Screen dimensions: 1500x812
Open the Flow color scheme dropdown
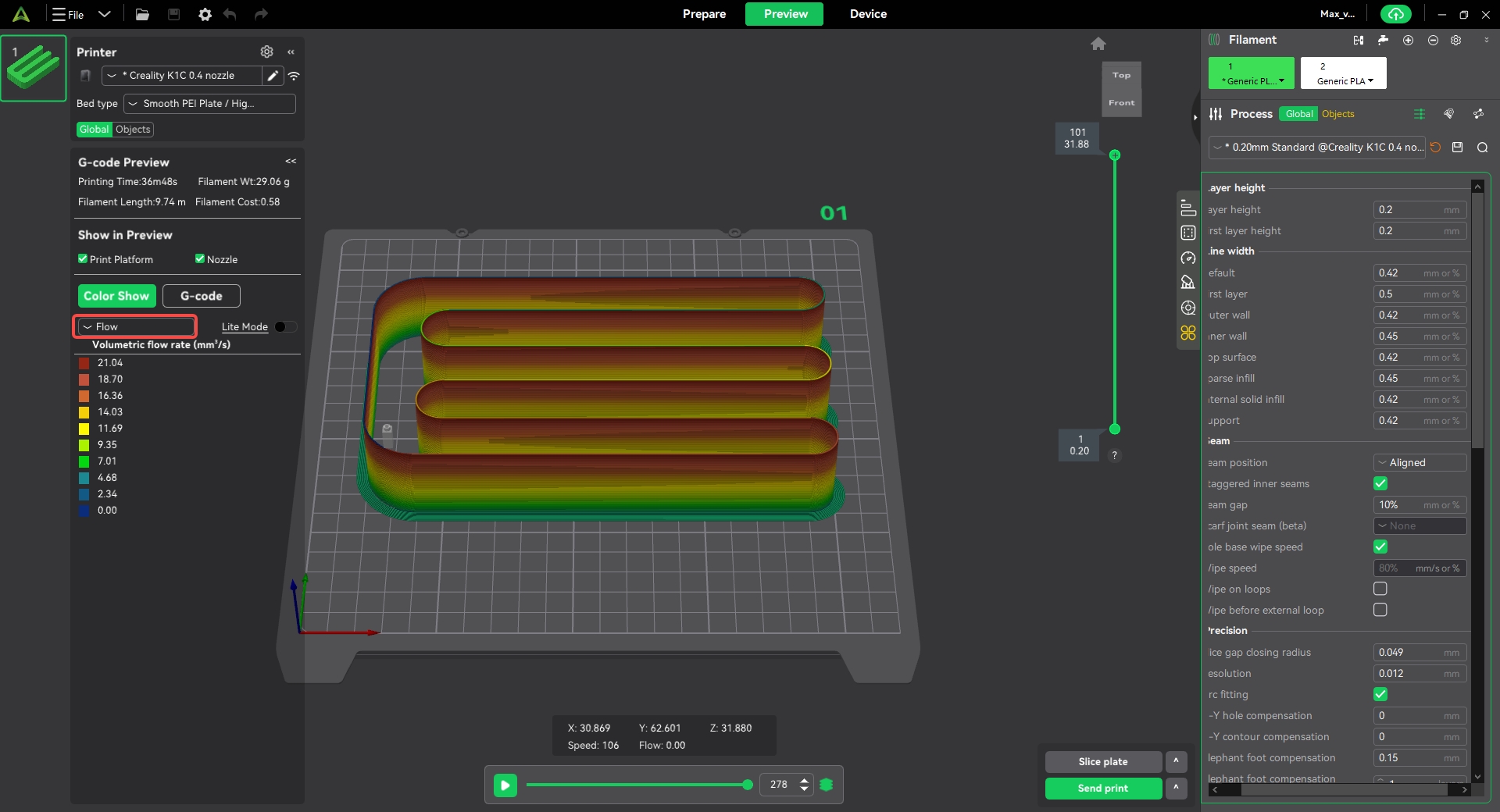135,327
